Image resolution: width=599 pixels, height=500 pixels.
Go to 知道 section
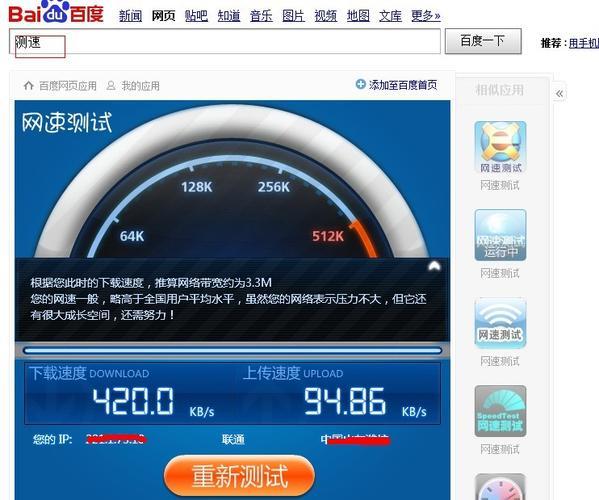click(x=229, y=16)
